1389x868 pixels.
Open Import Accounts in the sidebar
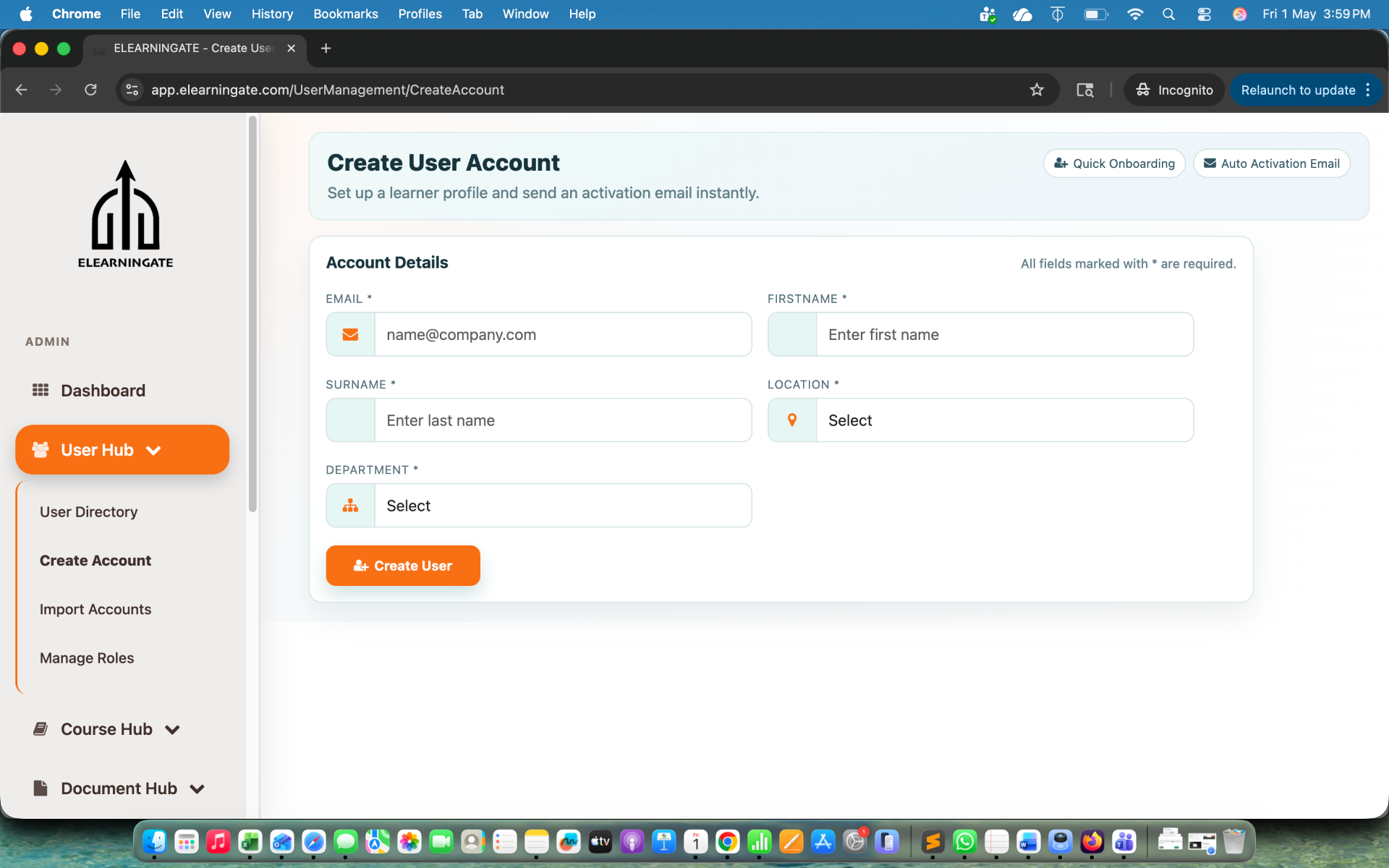tap(95, 609)
